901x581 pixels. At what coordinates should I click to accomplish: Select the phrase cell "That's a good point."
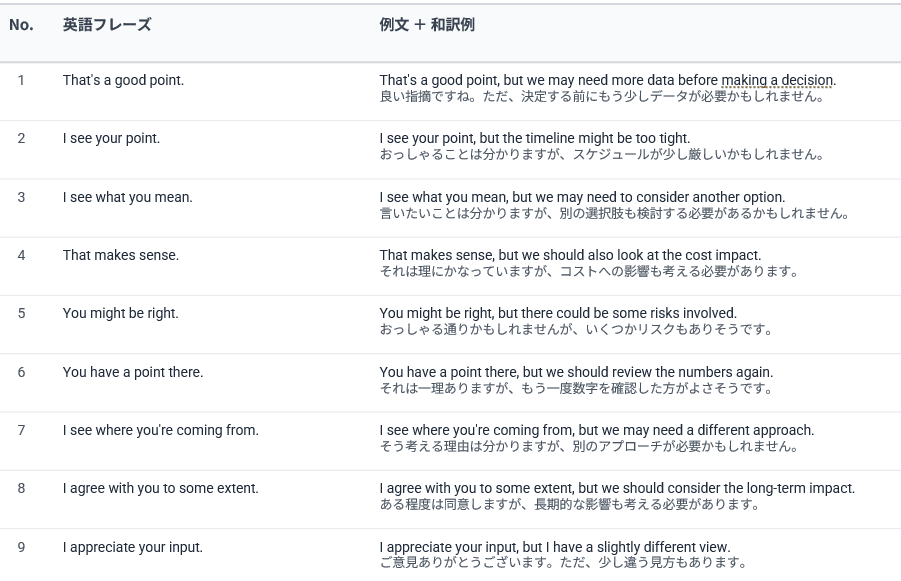click(x=123, y=80)
